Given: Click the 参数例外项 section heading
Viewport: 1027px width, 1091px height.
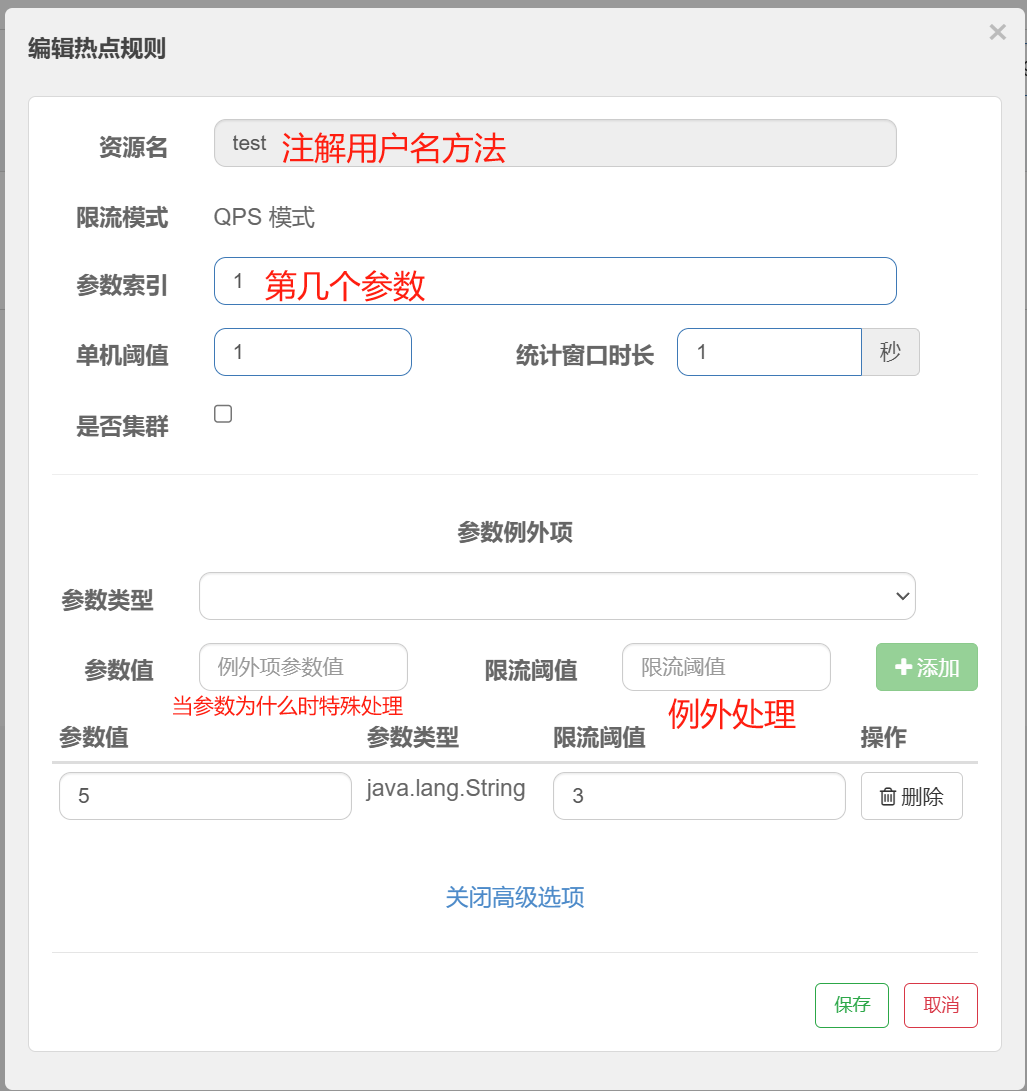Looking at the screenshot, I should (514, 532).
